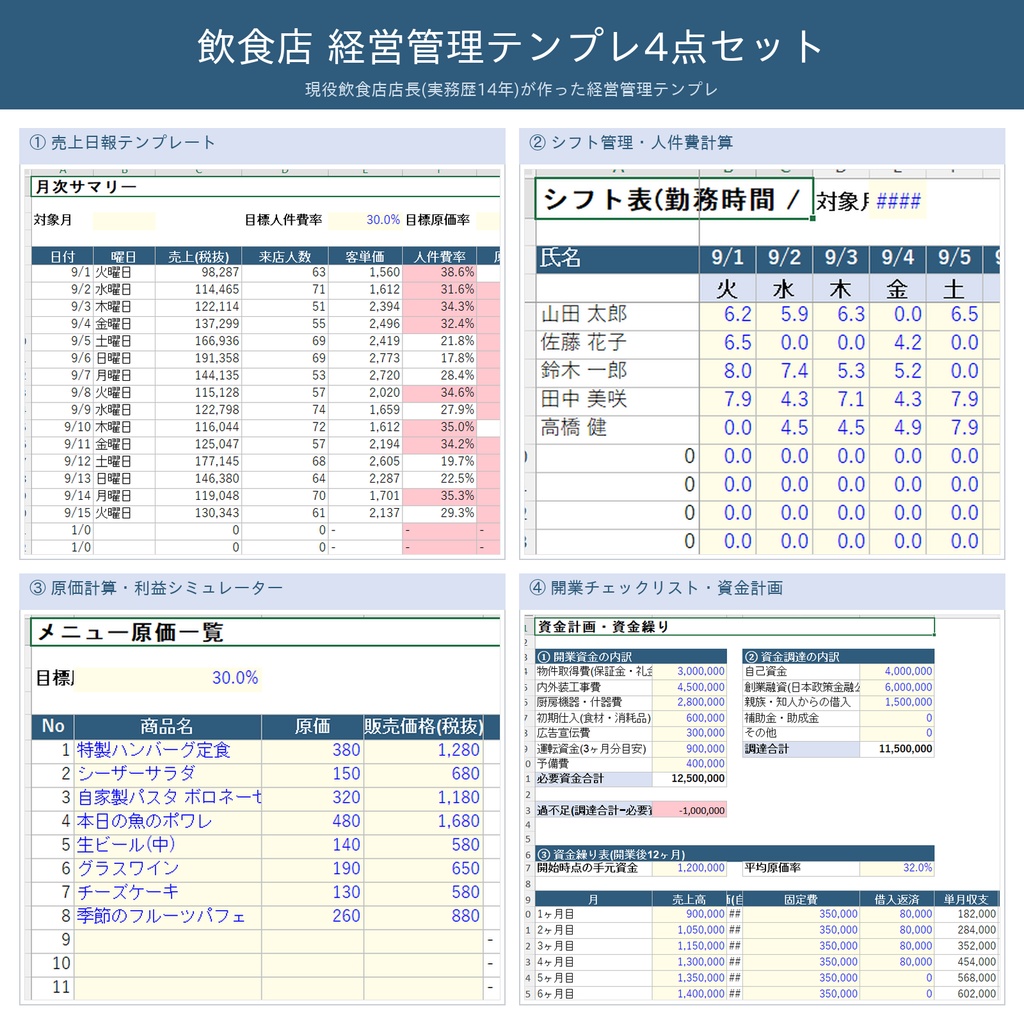This screenshot has width=1024, height=1024.
Task: Open the 原価計算・利益シミュレーター thumbnail panel
Action: [262, 789]
